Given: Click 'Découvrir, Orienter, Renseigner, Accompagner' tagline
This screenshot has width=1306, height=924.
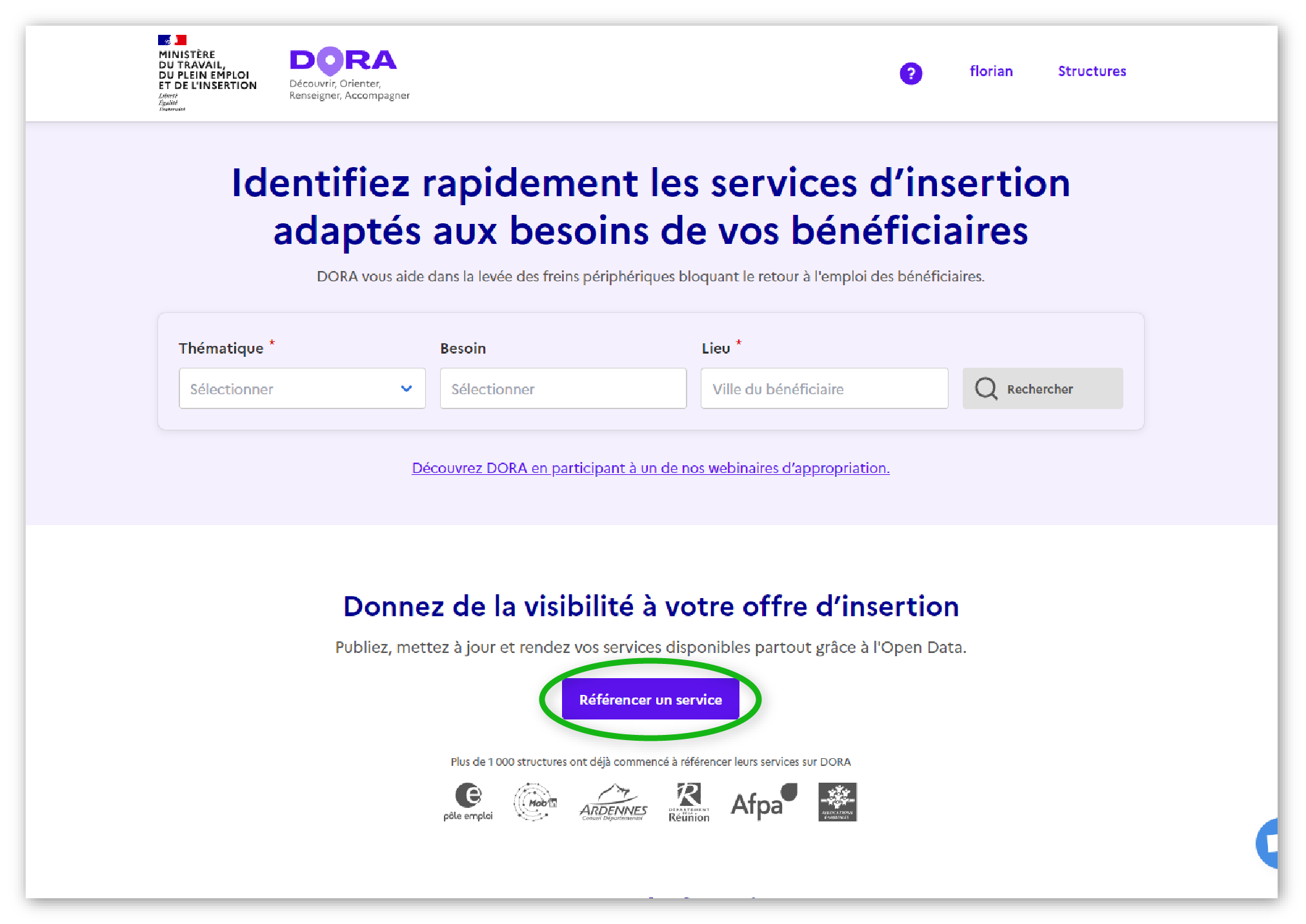Looking at the screenshot, I should (349, 90).
